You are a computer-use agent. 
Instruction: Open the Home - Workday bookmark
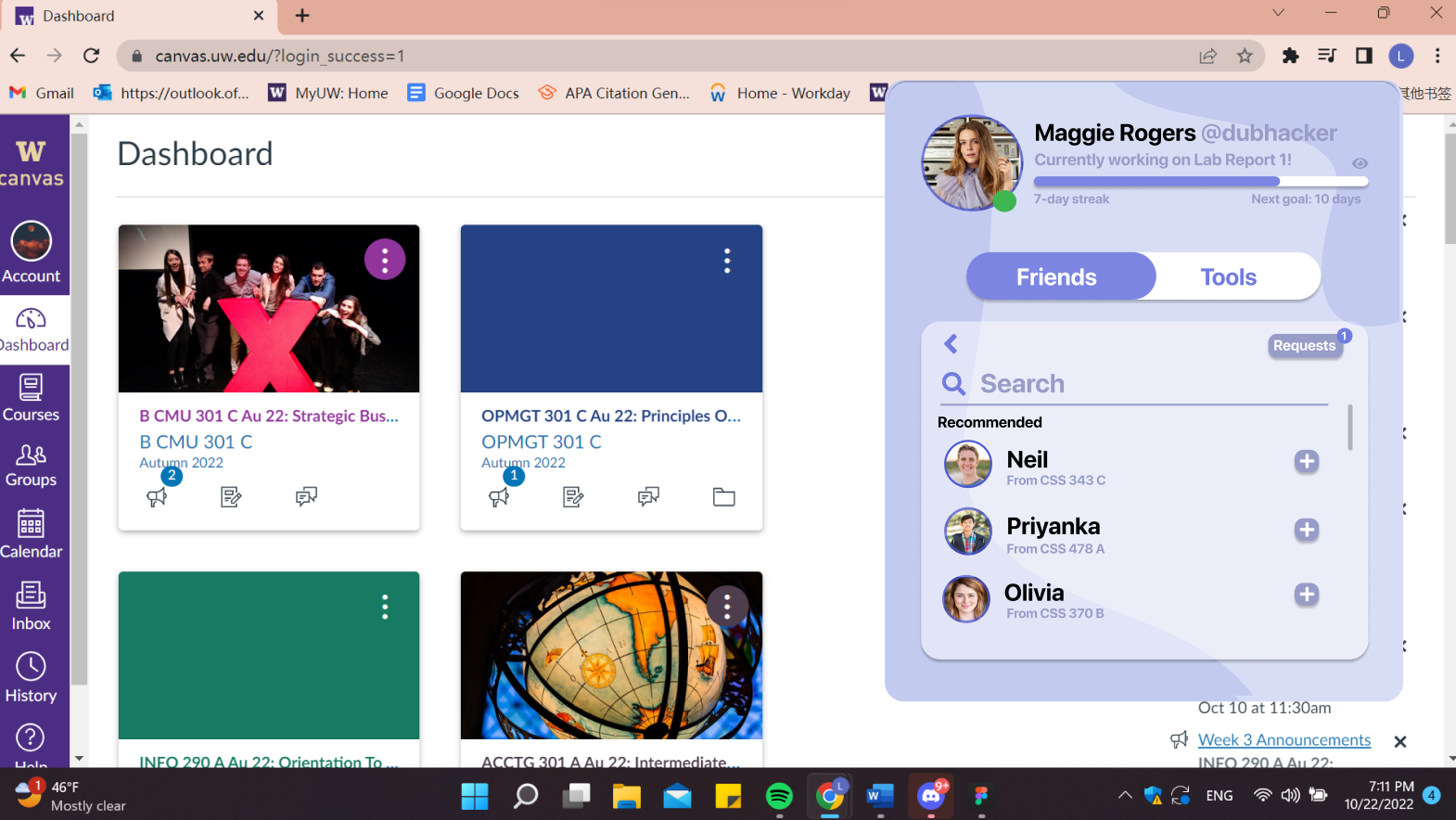(x=780, y=93)
